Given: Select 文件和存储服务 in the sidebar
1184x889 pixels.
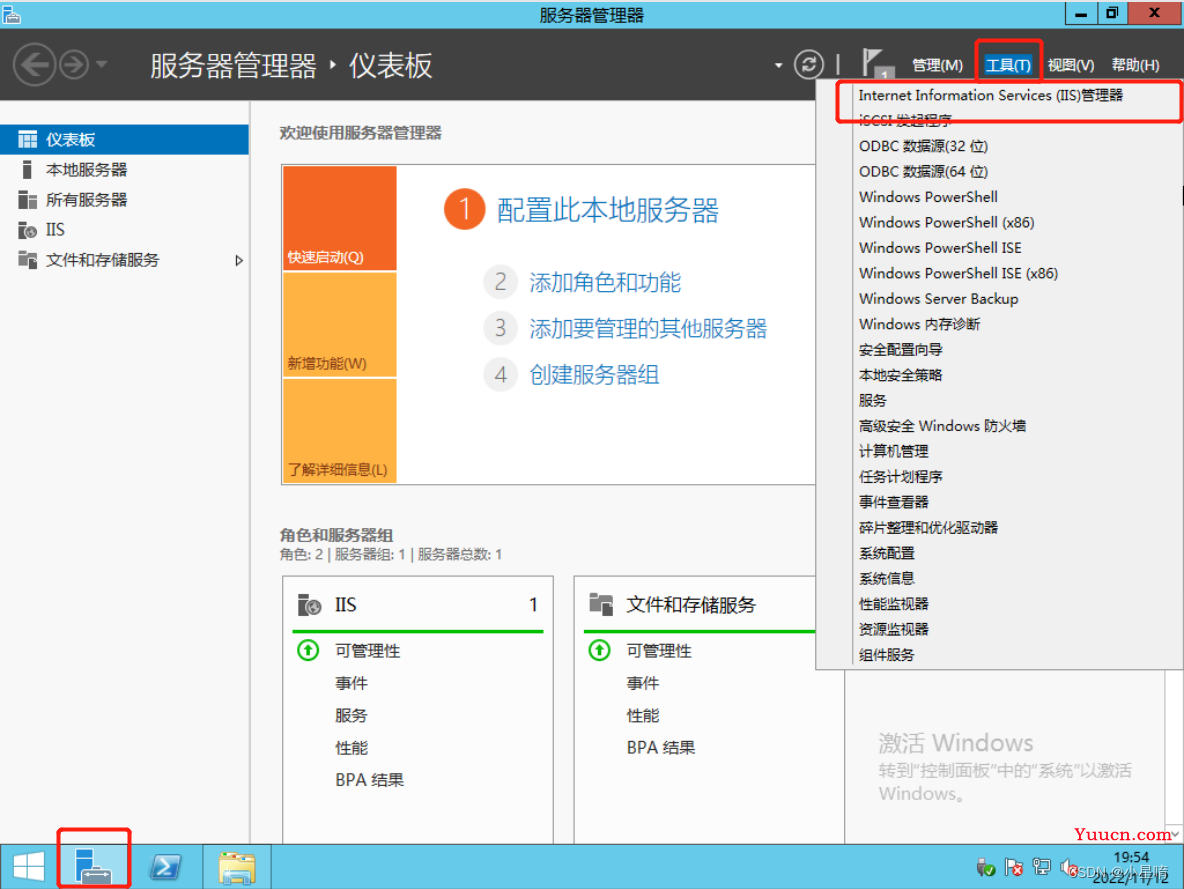Looking at the screenshot, I should tap(125, 260).
